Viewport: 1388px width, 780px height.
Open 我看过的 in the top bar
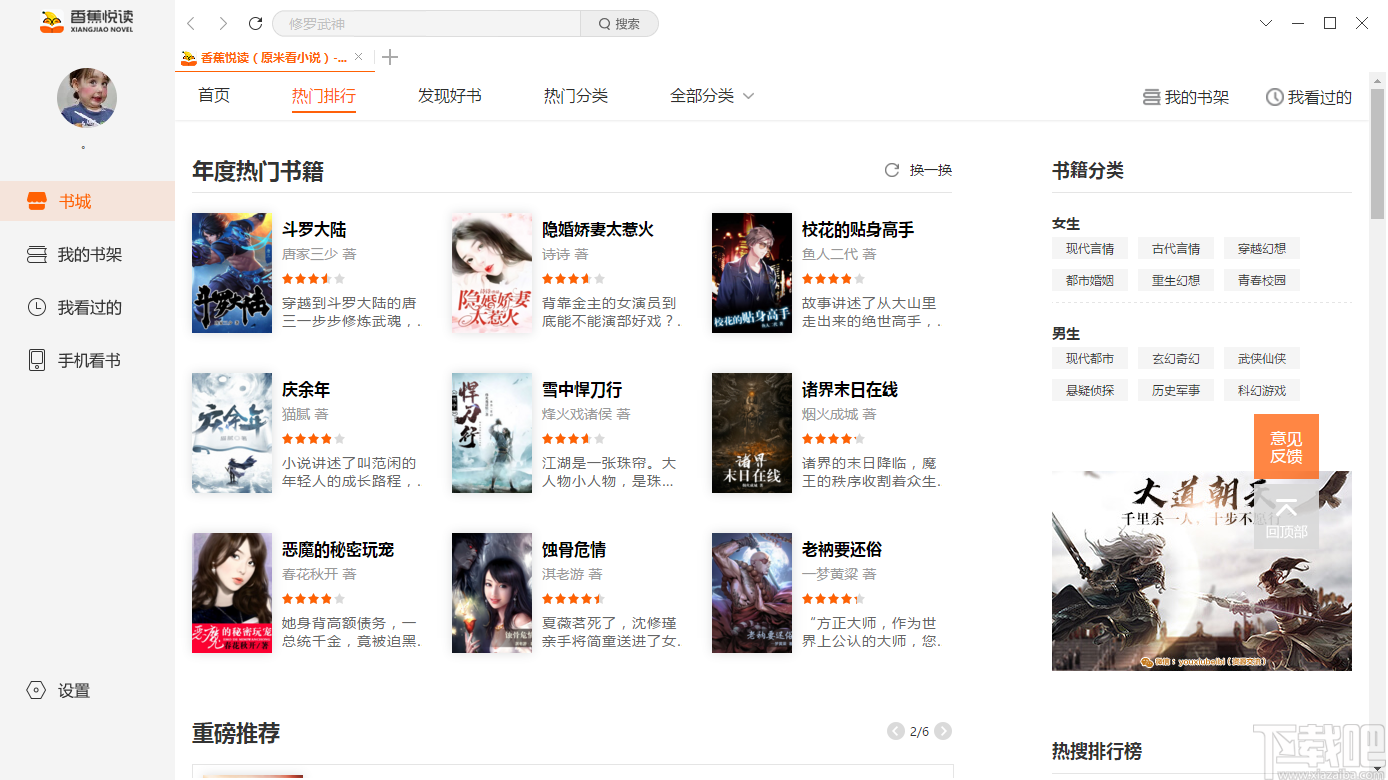1309,97
